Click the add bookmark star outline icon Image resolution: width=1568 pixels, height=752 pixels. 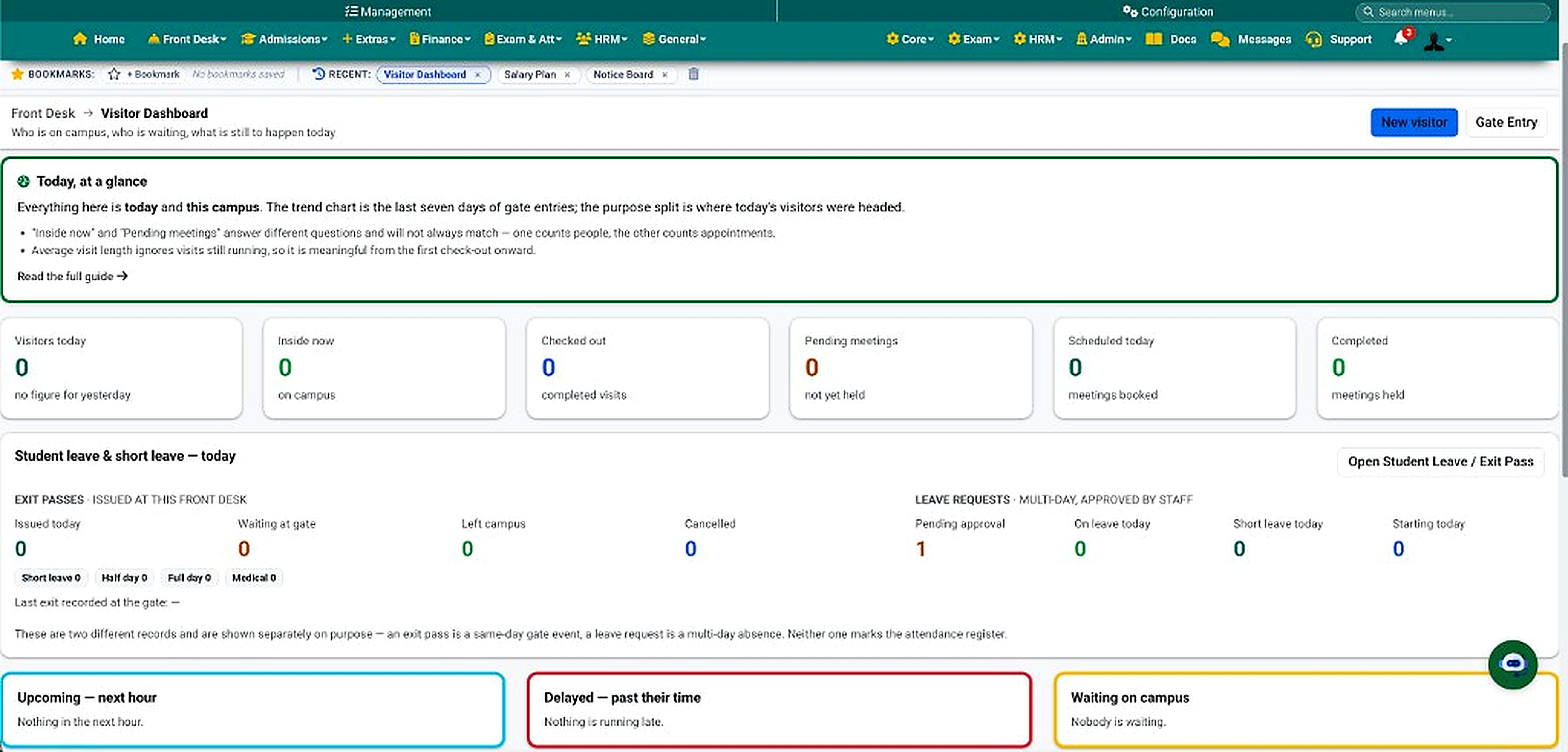(x=114, y=75)
